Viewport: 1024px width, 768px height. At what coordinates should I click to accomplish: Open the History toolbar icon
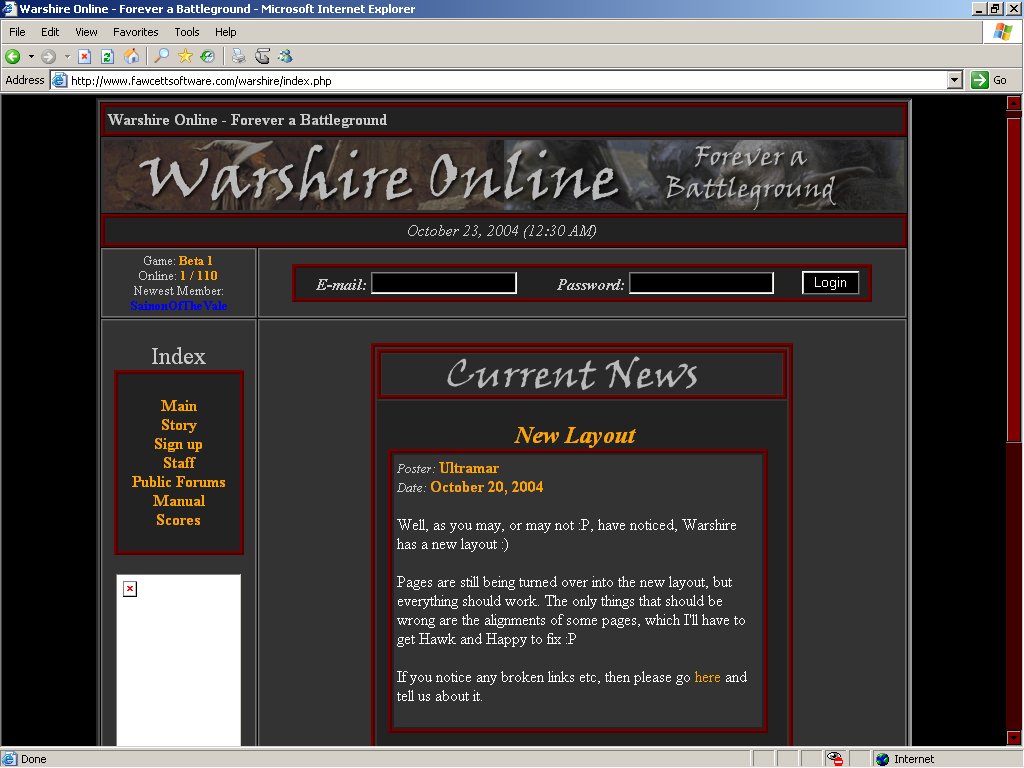click(x=207, y=57)
